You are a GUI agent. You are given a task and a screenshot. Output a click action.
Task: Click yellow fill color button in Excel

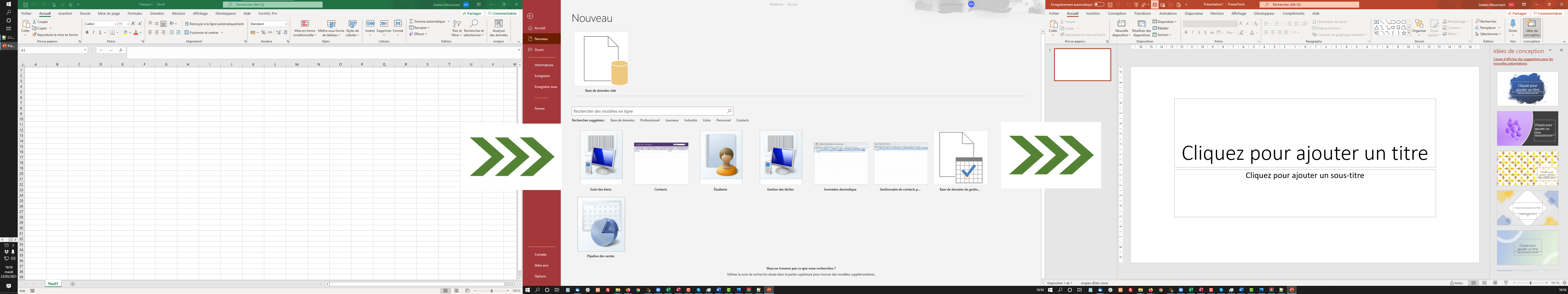(x=125, y=33)
